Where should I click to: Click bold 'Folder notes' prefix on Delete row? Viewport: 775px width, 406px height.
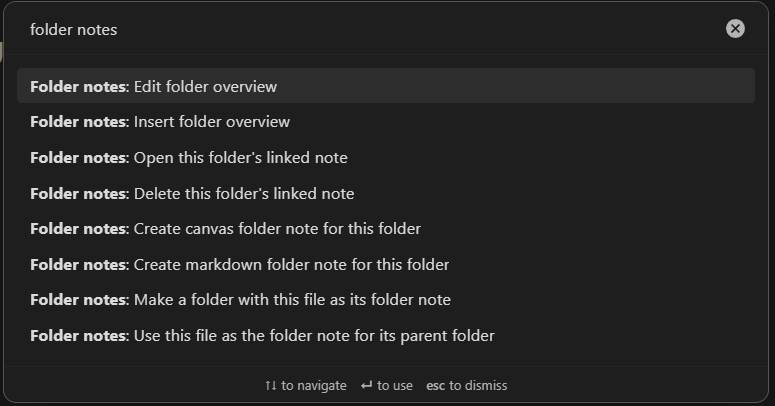click(x=79, y=193)
